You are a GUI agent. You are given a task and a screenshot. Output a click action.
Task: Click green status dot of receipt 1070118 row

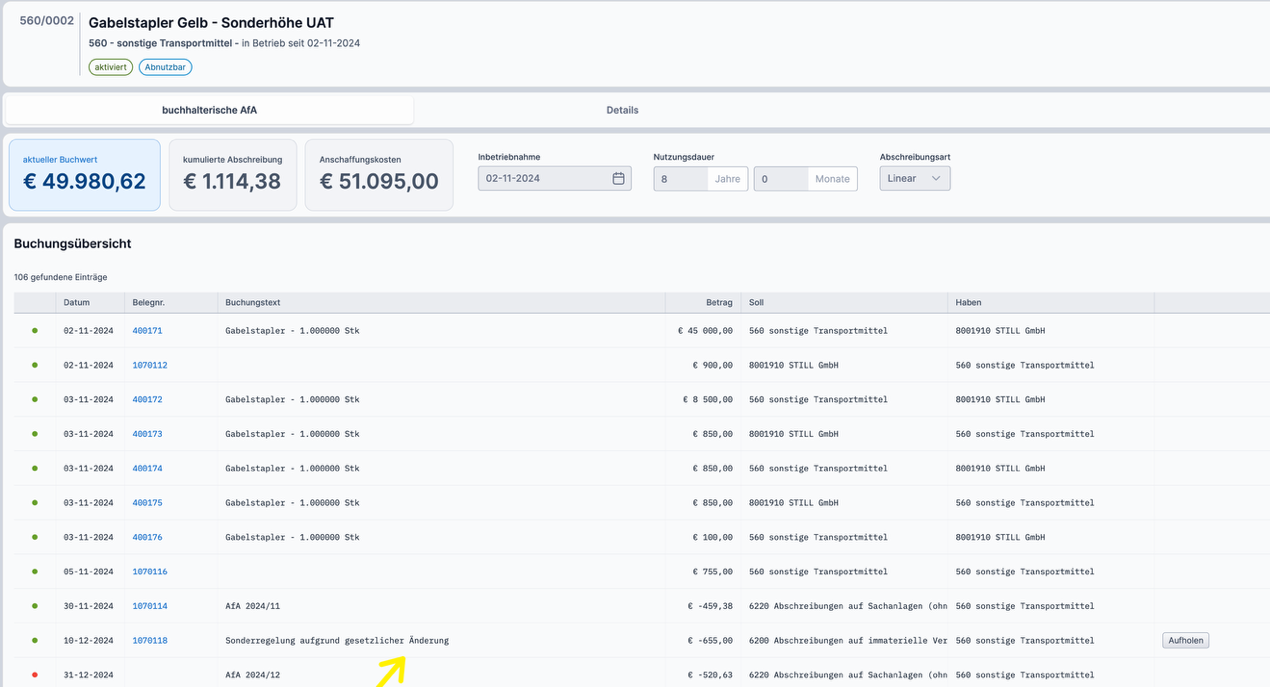click(35, 641)
